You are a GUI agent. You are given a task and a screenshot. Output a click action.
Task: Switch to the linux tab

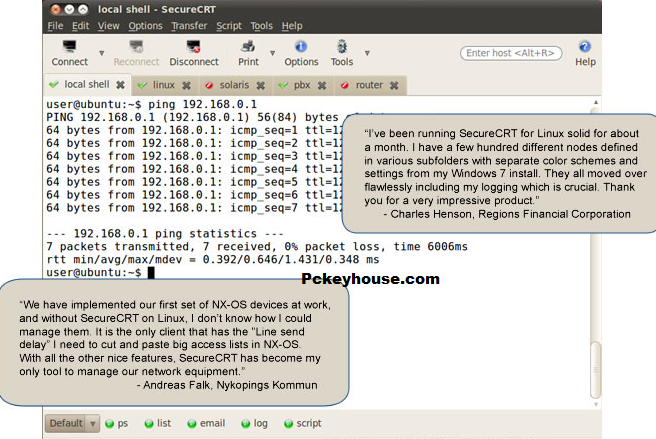pyautogui.click(x=164, y=85)
